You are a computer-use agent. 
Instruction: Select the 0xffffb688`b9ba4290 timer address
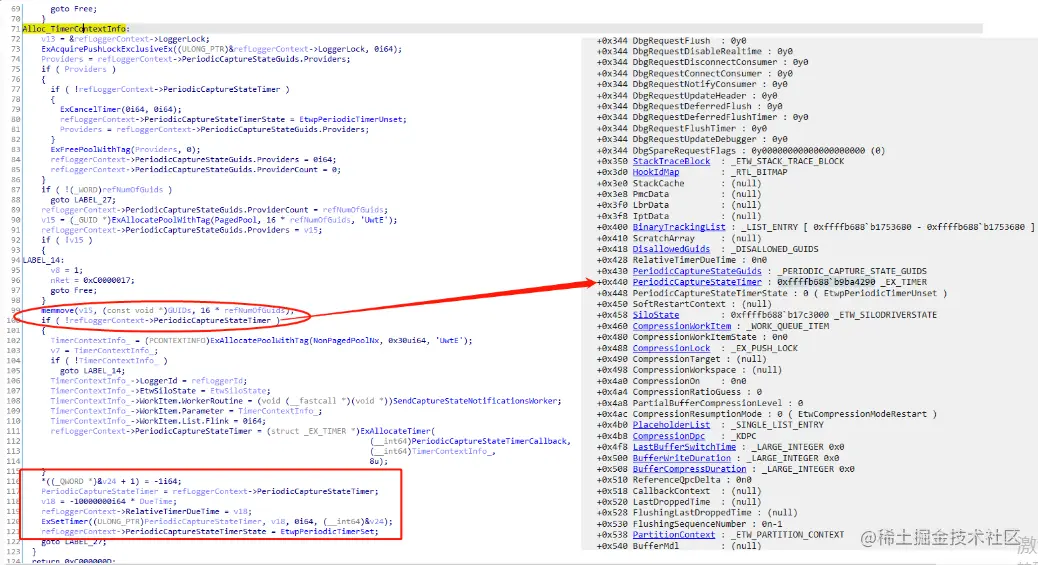click(826, 282)
